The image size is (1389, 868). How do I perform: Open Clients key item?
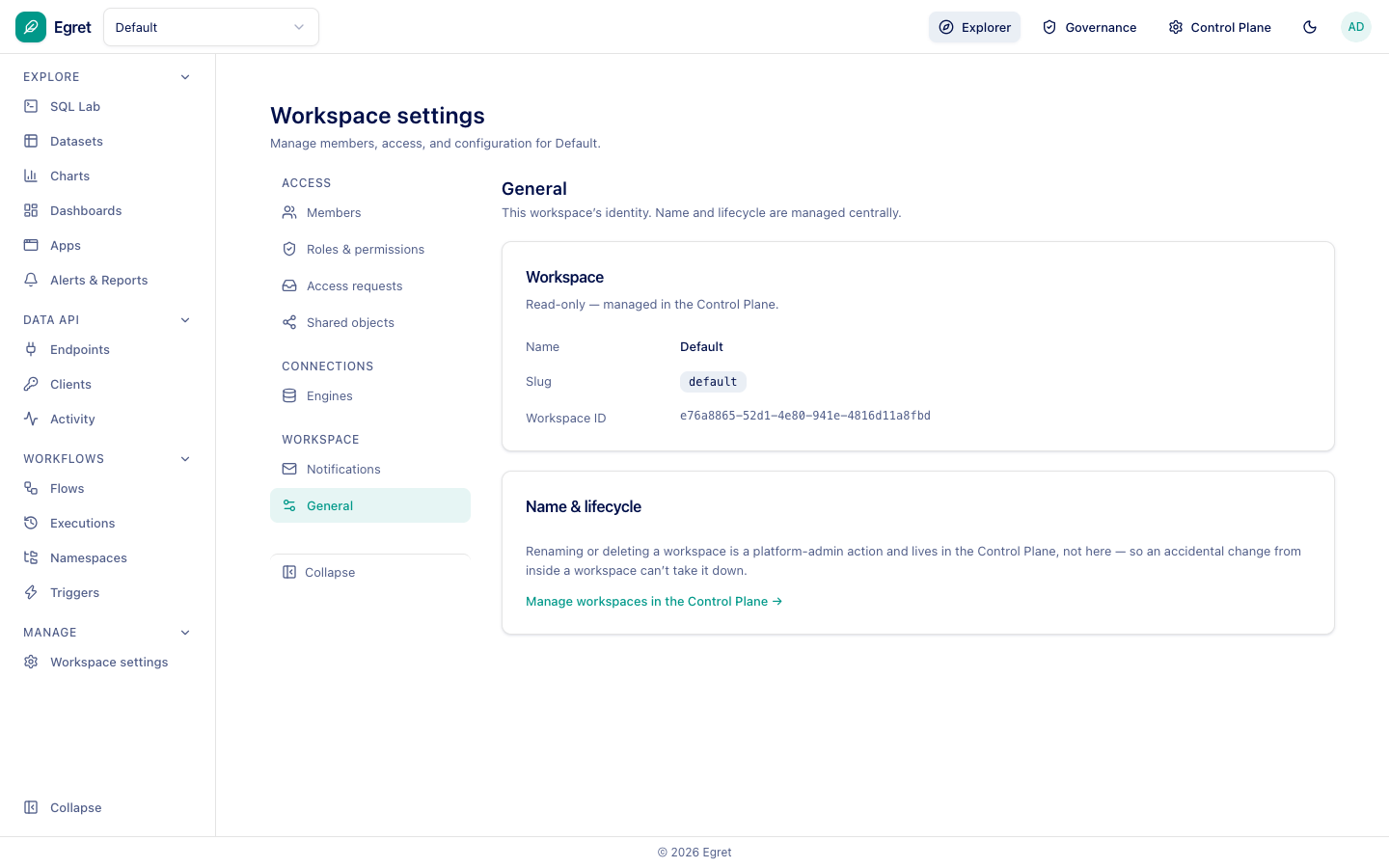(x=107, y=385)
